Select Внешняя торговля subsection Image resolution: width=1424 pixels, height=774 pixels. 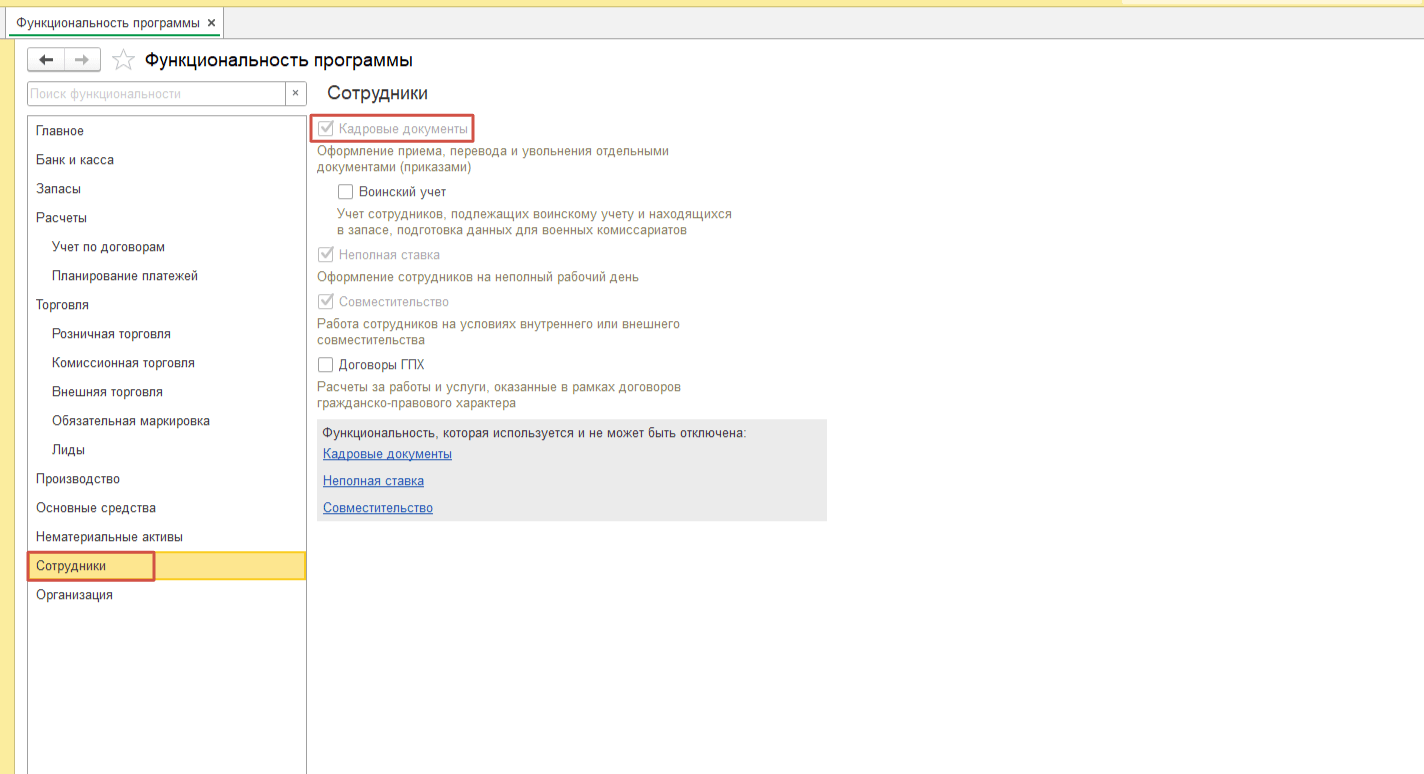[x=166, y=392]
